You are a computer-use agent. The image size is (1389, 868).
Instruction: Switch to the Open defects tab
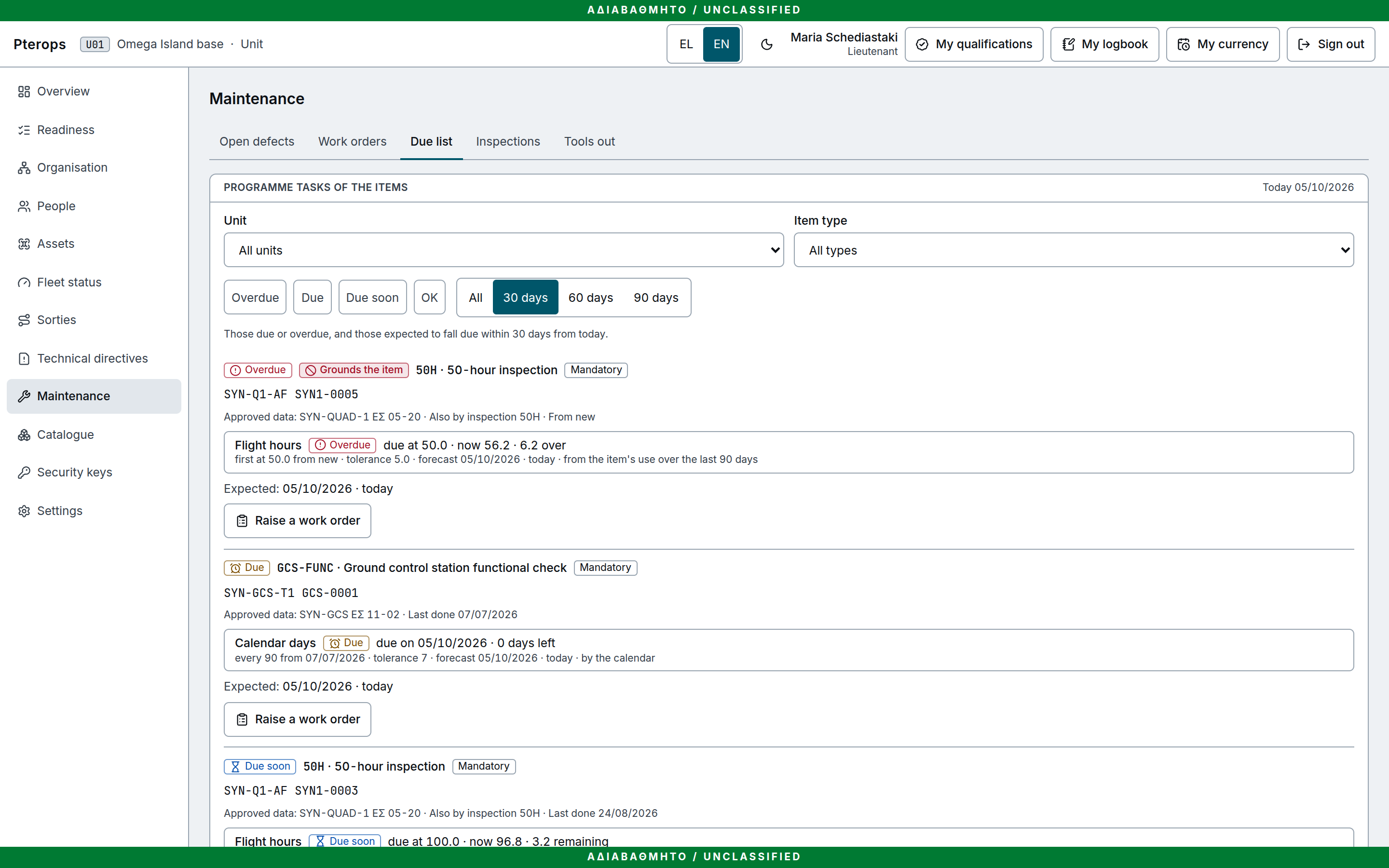pos(257,141)
